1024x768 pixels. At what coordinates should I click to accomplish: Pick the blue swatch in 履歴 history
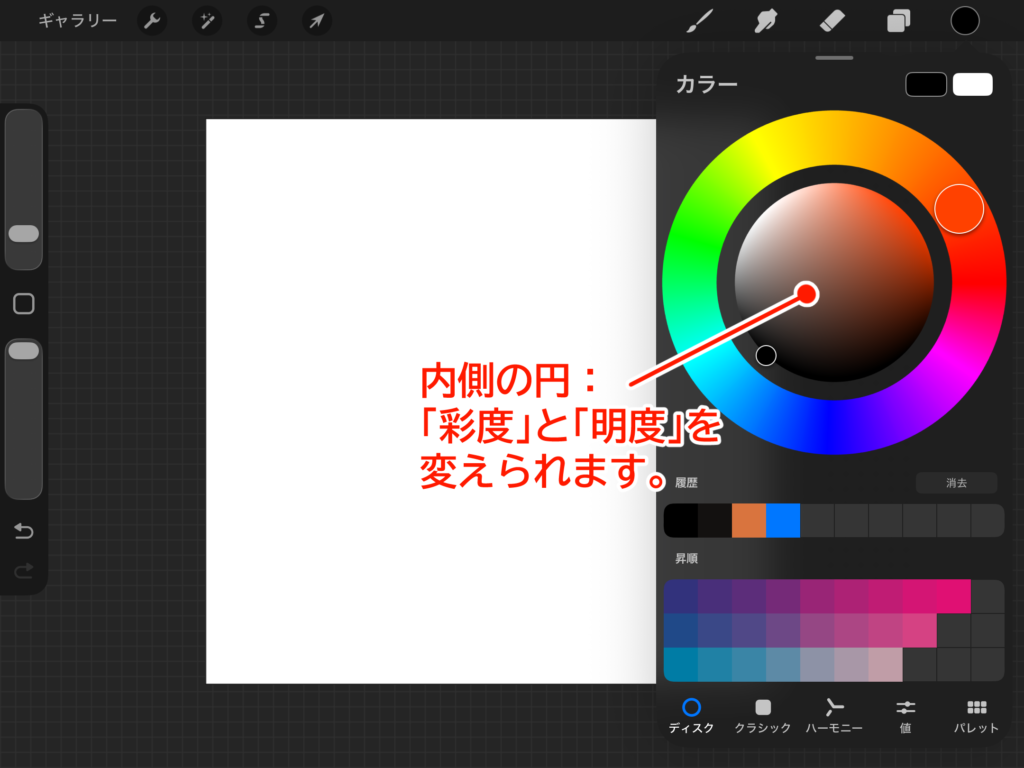[x=783, y=521]
